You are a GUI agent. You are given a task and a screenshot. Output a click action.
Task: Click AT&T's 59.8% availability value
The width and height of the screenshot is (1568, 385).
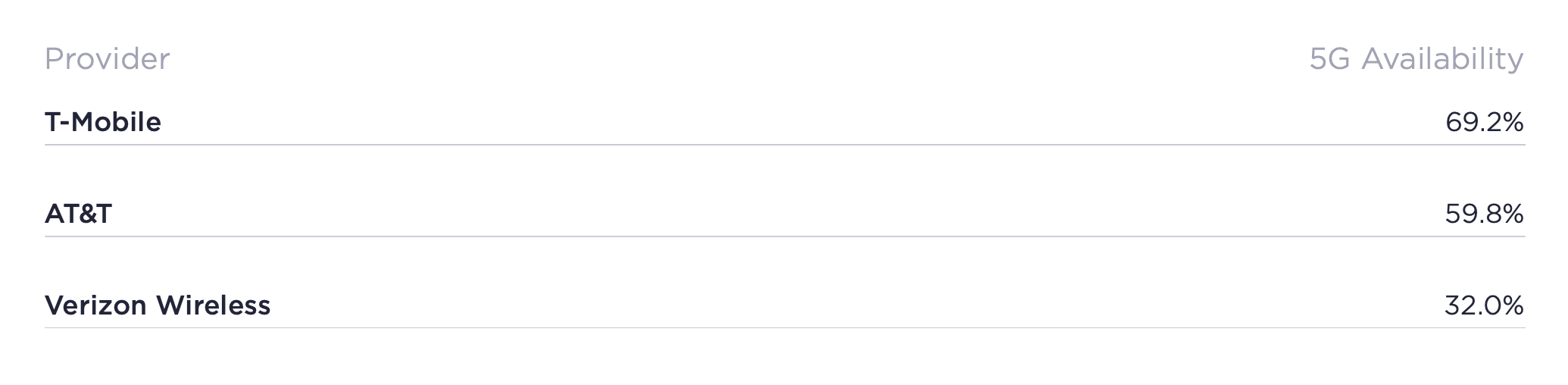1483,214
